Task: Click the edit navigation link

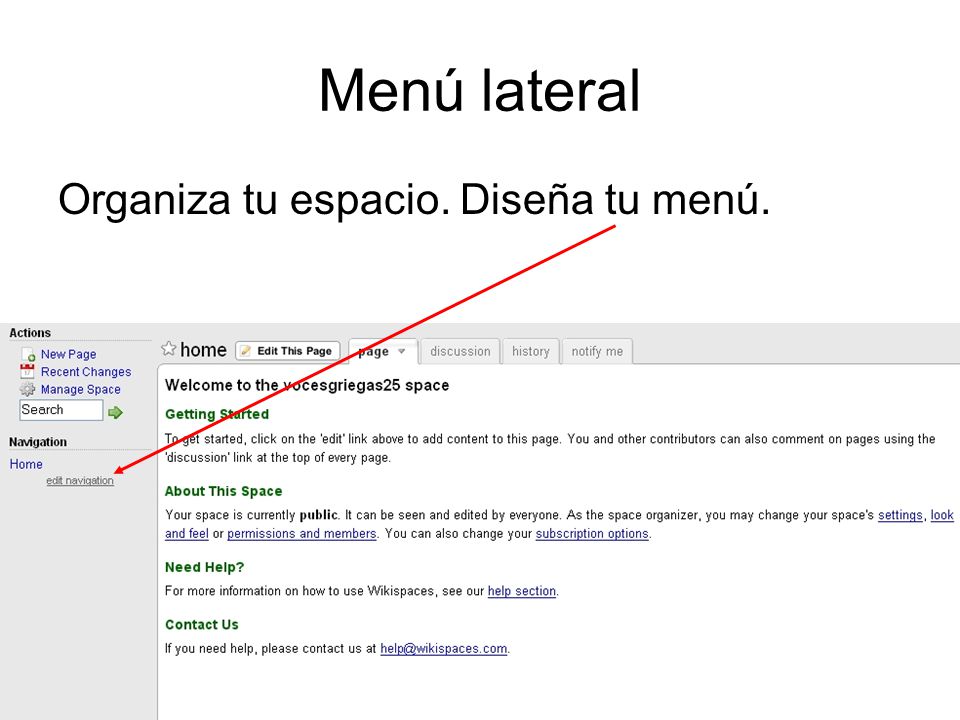Action: click(x=80, y=481)
